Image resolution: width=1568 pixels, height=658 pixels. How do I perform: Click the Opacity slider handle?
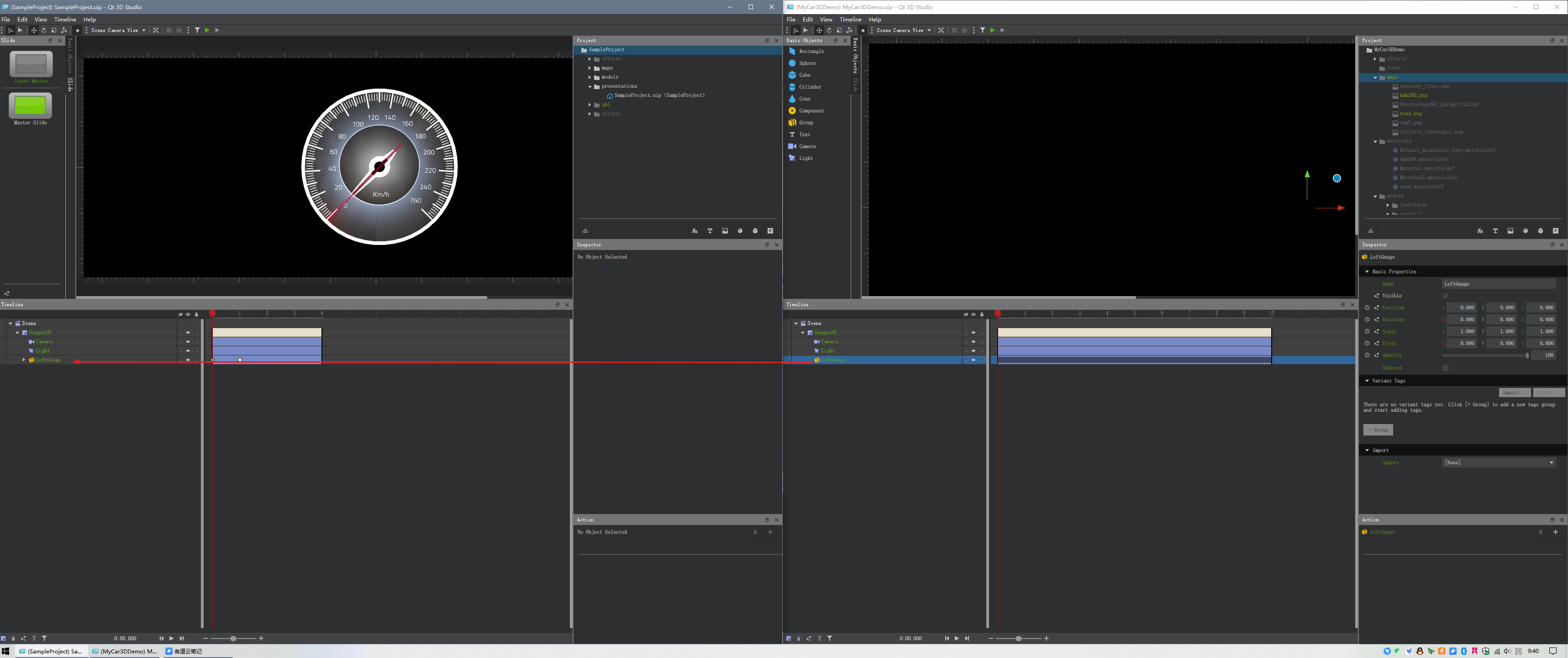coord(1527,356)
